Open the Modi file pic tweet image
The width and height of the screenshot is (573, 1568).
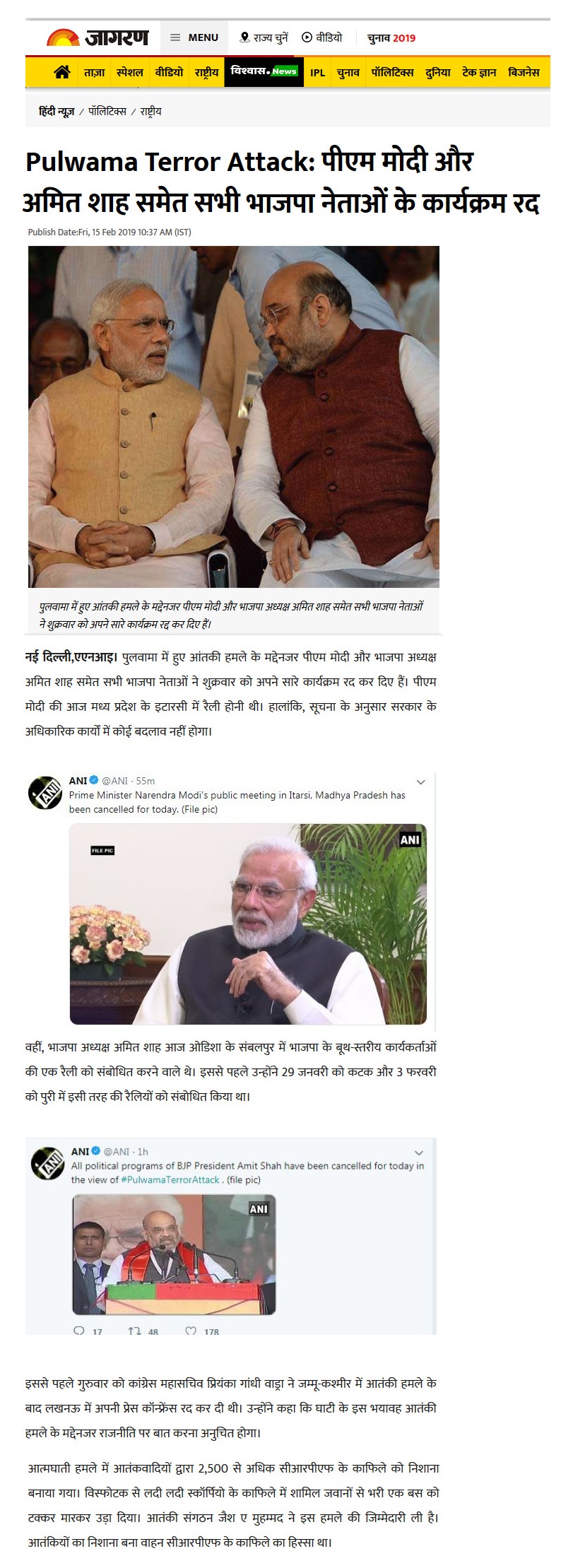[x=248, y=924]
